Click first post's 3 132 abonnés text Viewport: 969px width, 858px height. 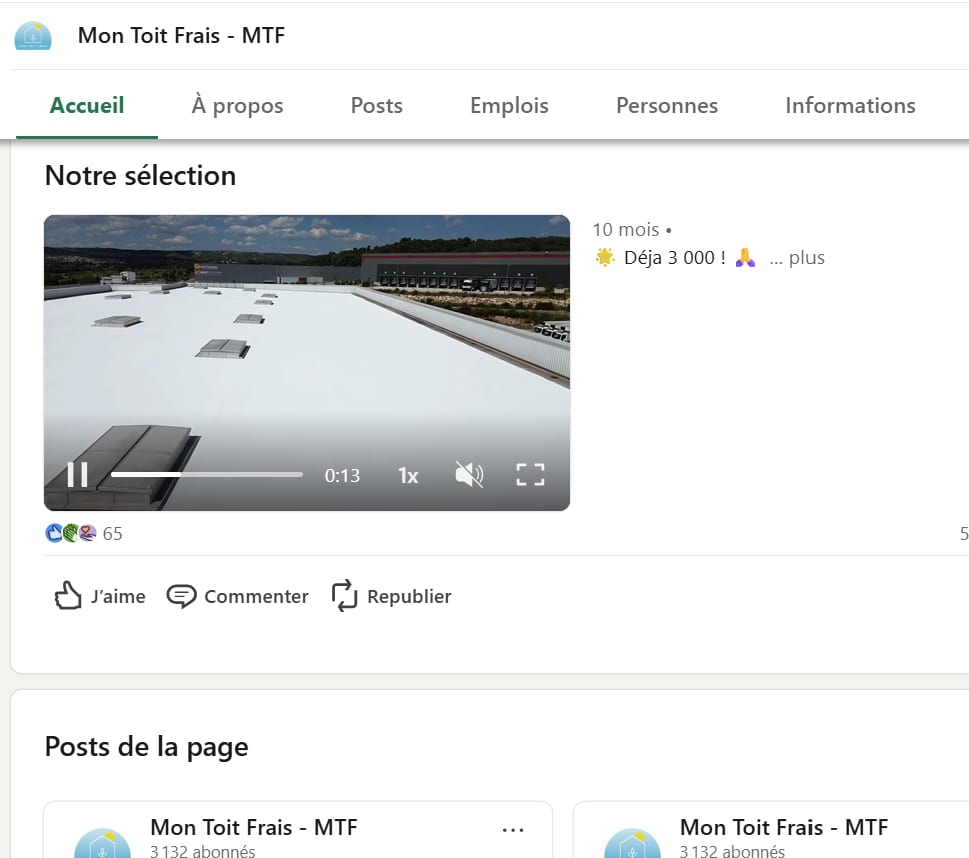203,851
